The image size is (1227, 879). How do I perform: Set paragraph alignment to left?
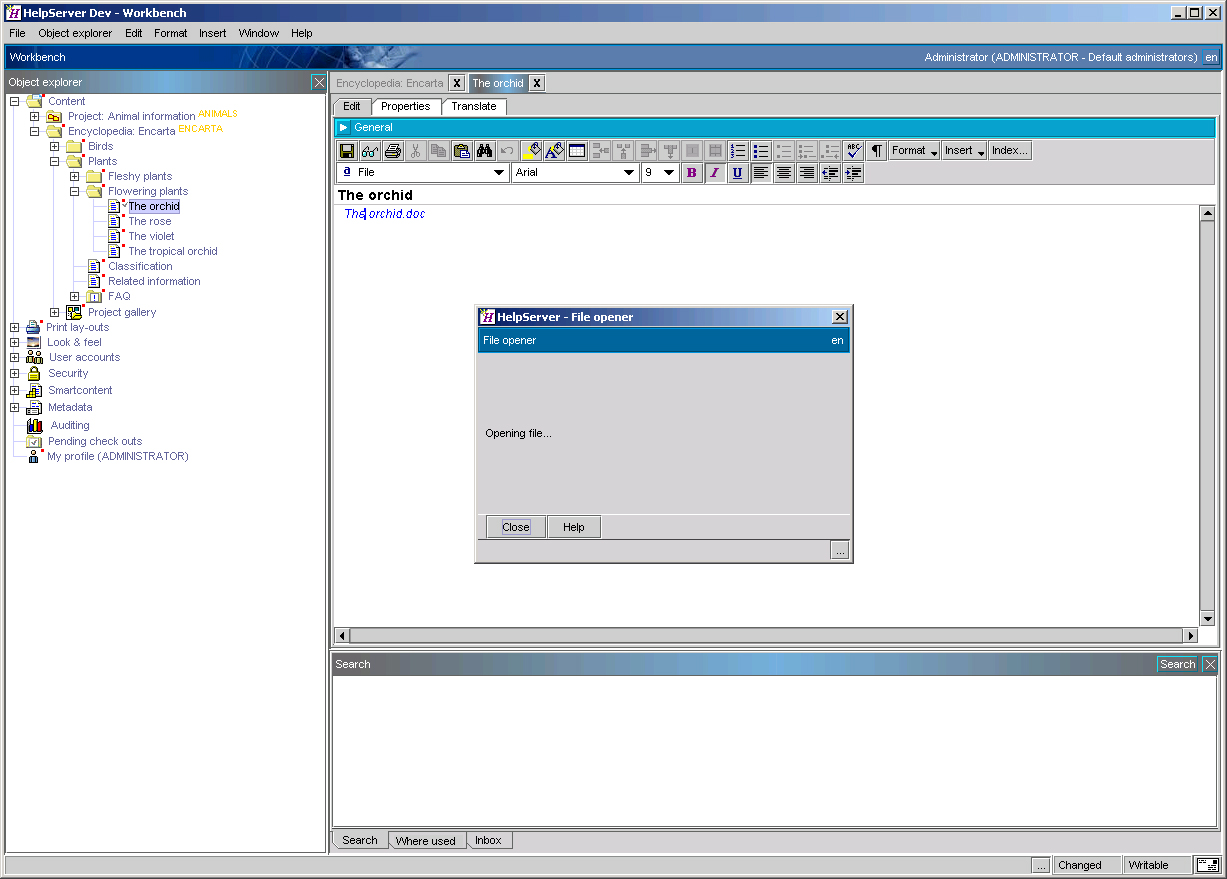(x=761, y=173)
